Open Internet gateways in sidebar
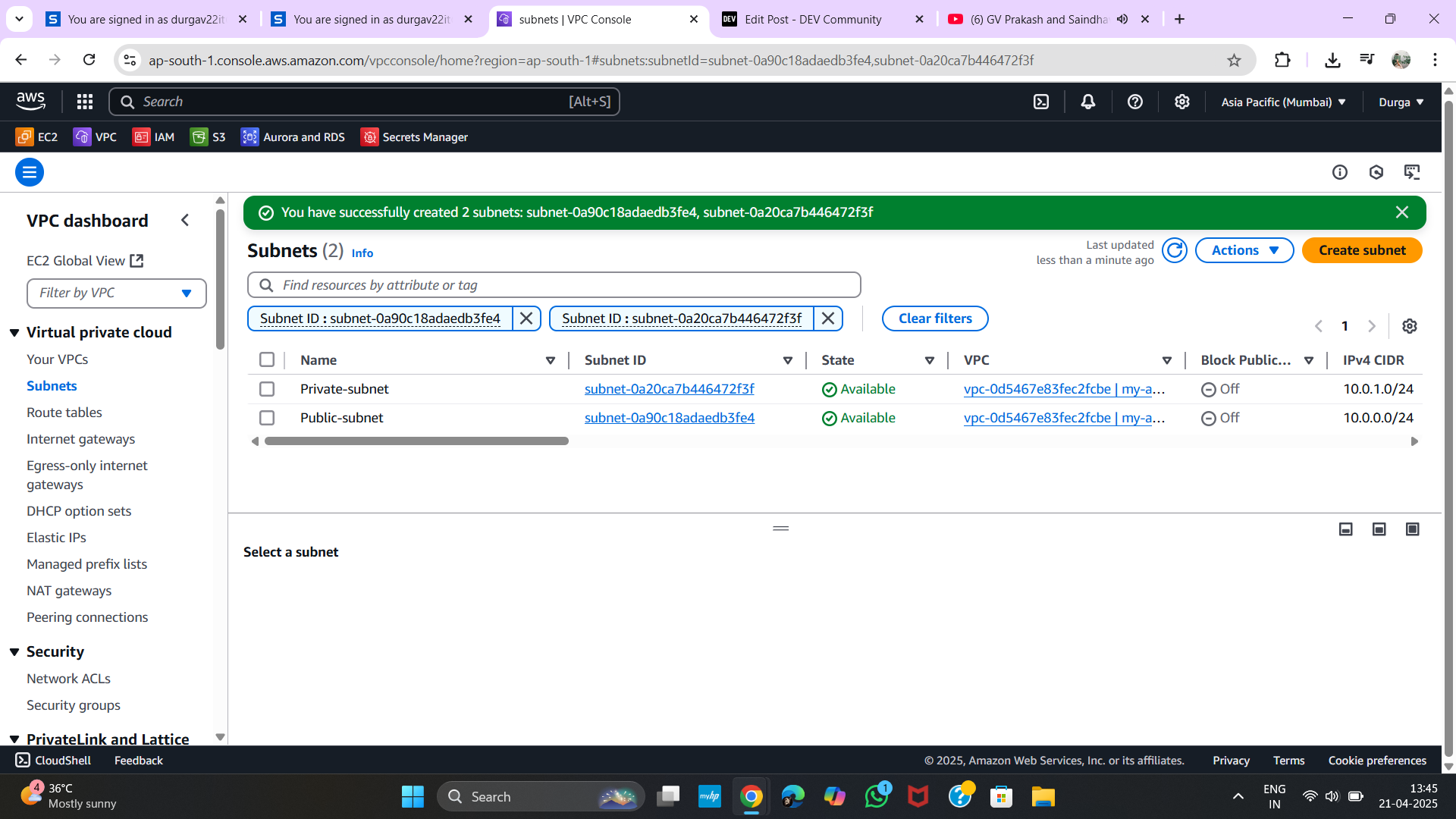 [x=81, y=439]
